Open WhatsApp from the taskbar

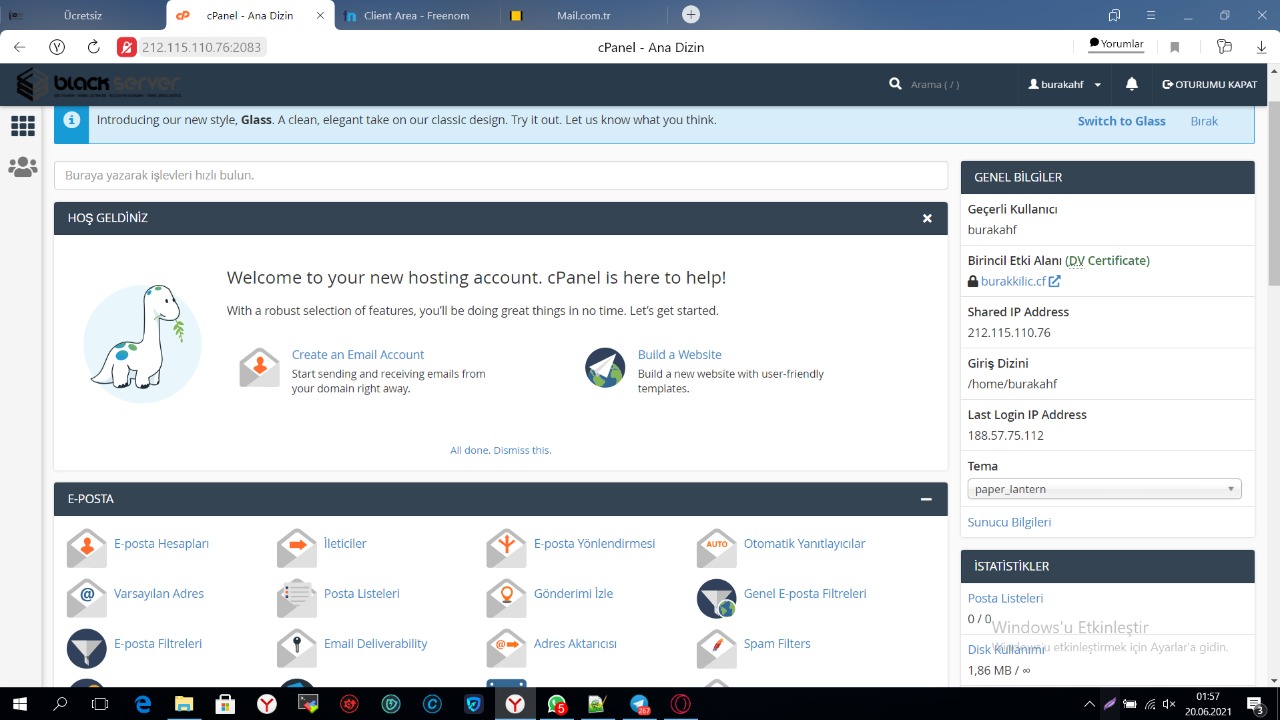(557, 704)
